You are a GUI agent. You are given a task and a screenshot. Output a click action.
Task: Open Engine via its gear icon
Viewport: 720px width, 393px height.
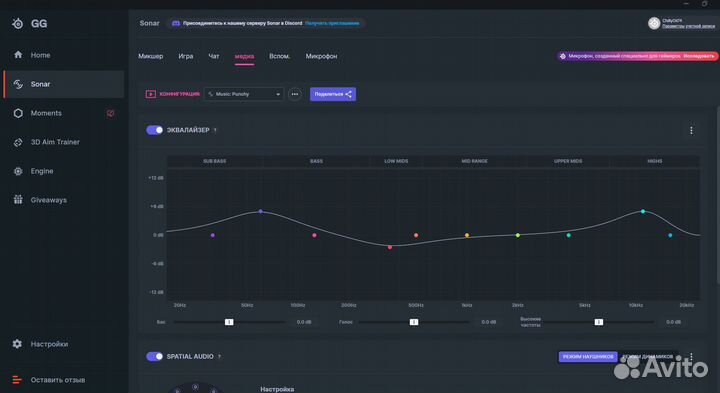click(18, 171)
